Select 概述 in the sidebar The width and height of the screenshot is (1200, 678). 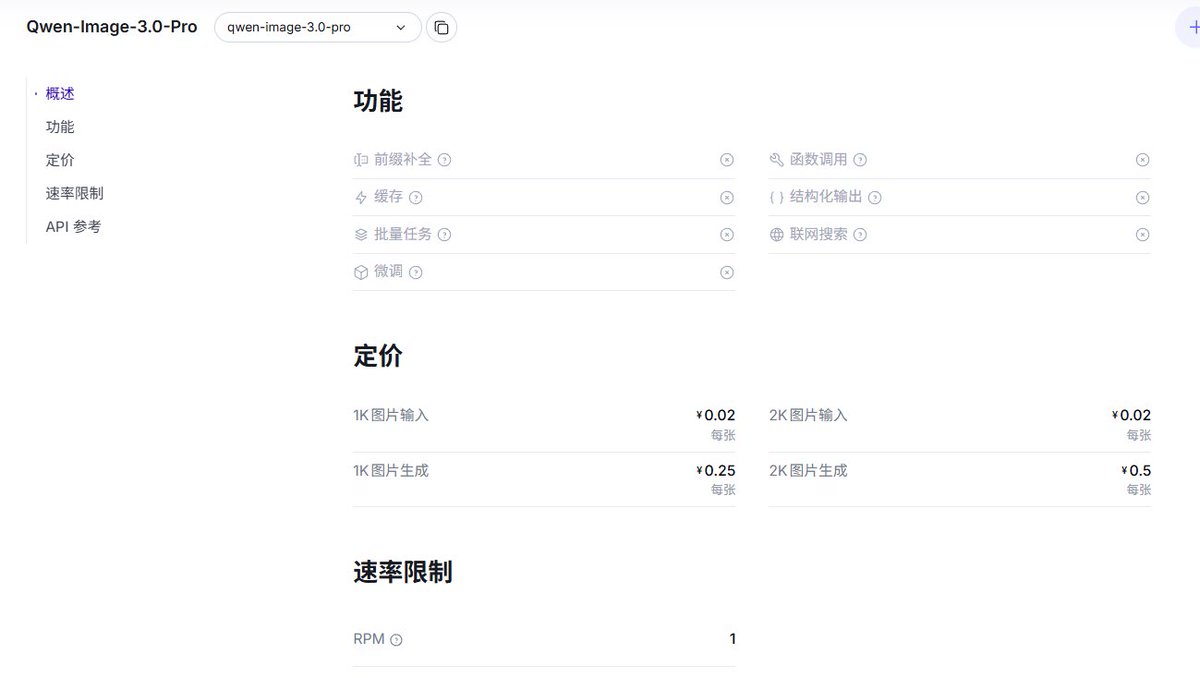60,94
